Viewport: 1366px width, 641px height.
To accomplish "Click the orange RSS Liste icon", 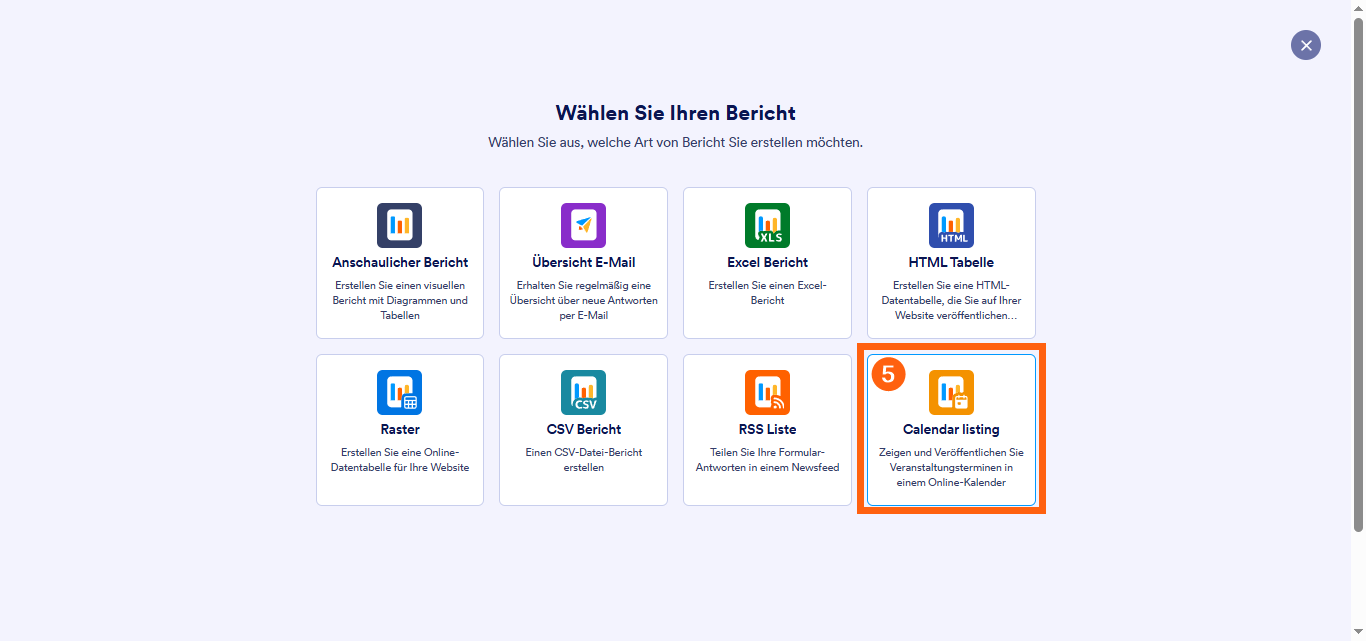I will point(767,392).
